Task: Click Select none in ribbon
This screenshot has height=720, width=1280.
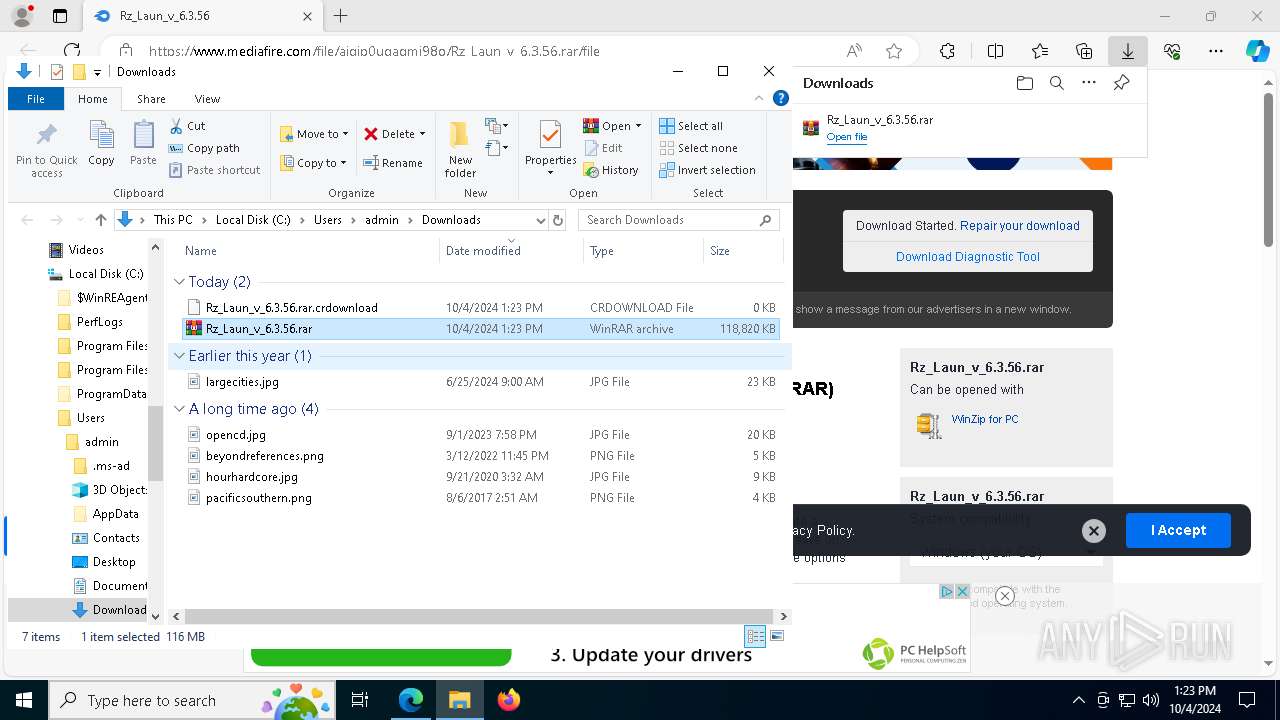Action: (698, 148)
